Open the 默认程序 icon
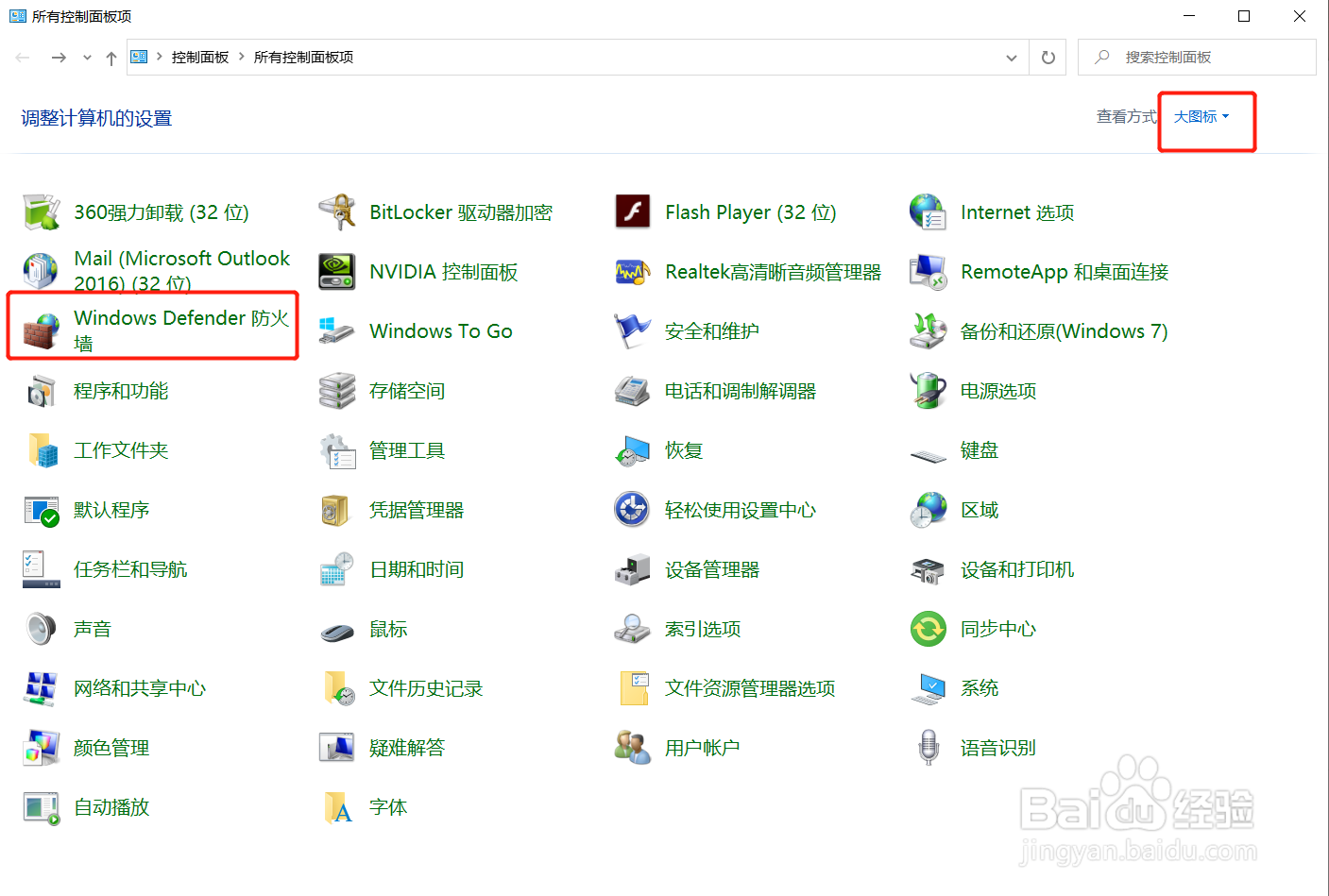This screenshot has width=1329, height=896. coord(41,510)
